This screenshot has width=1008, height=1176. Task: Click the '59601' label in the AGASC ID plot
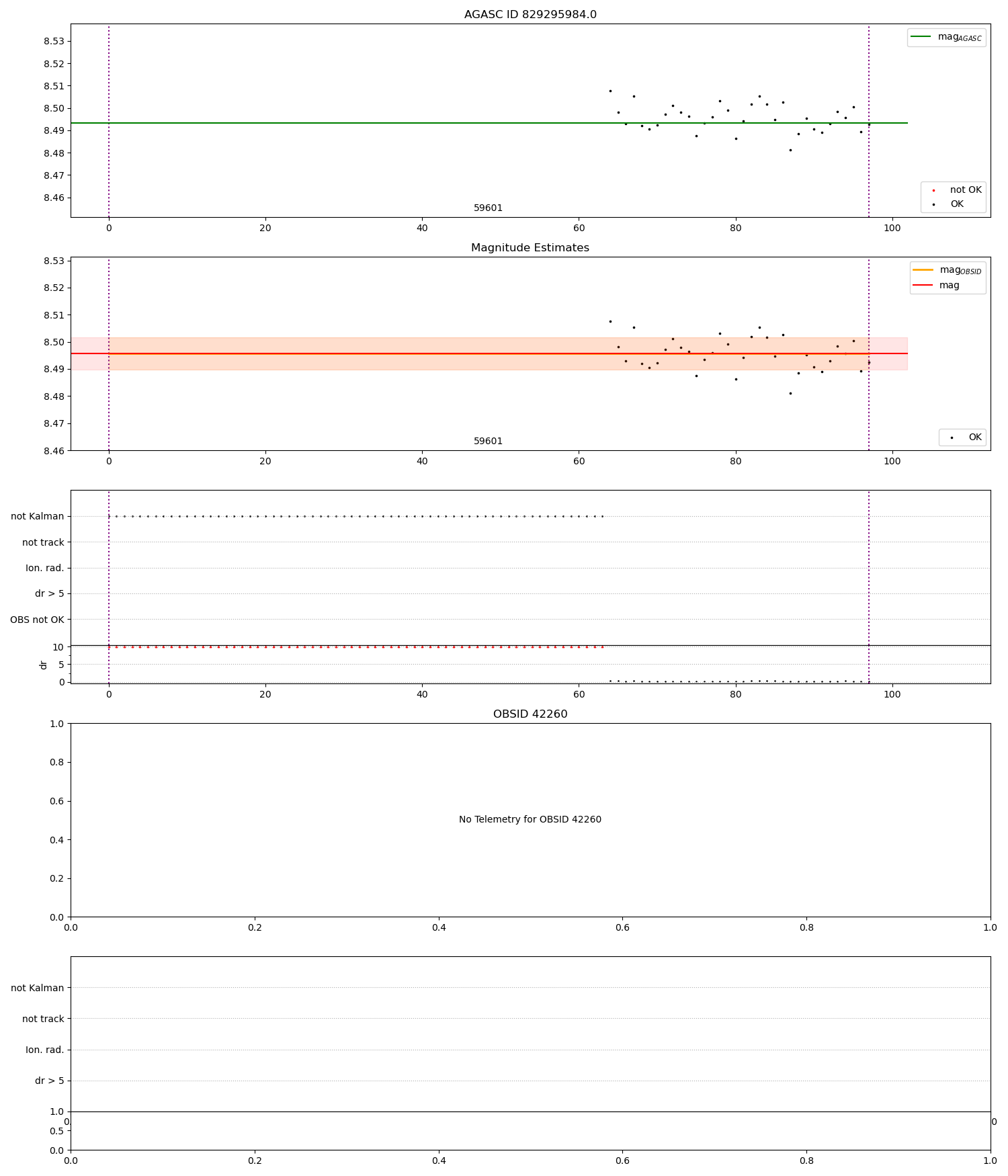[x=488, y=208]
